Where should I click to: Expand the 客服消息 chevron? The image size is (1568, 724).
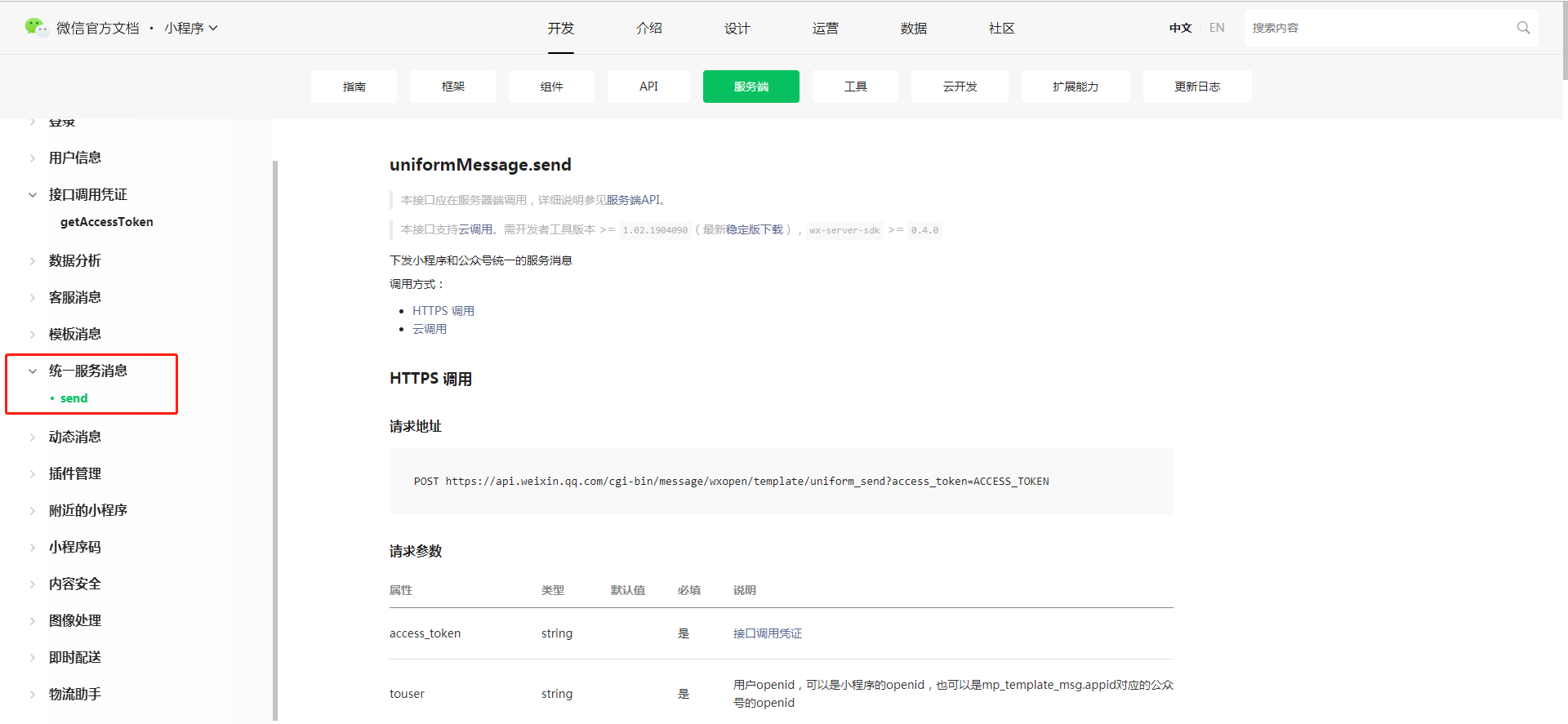coord(33,298)
